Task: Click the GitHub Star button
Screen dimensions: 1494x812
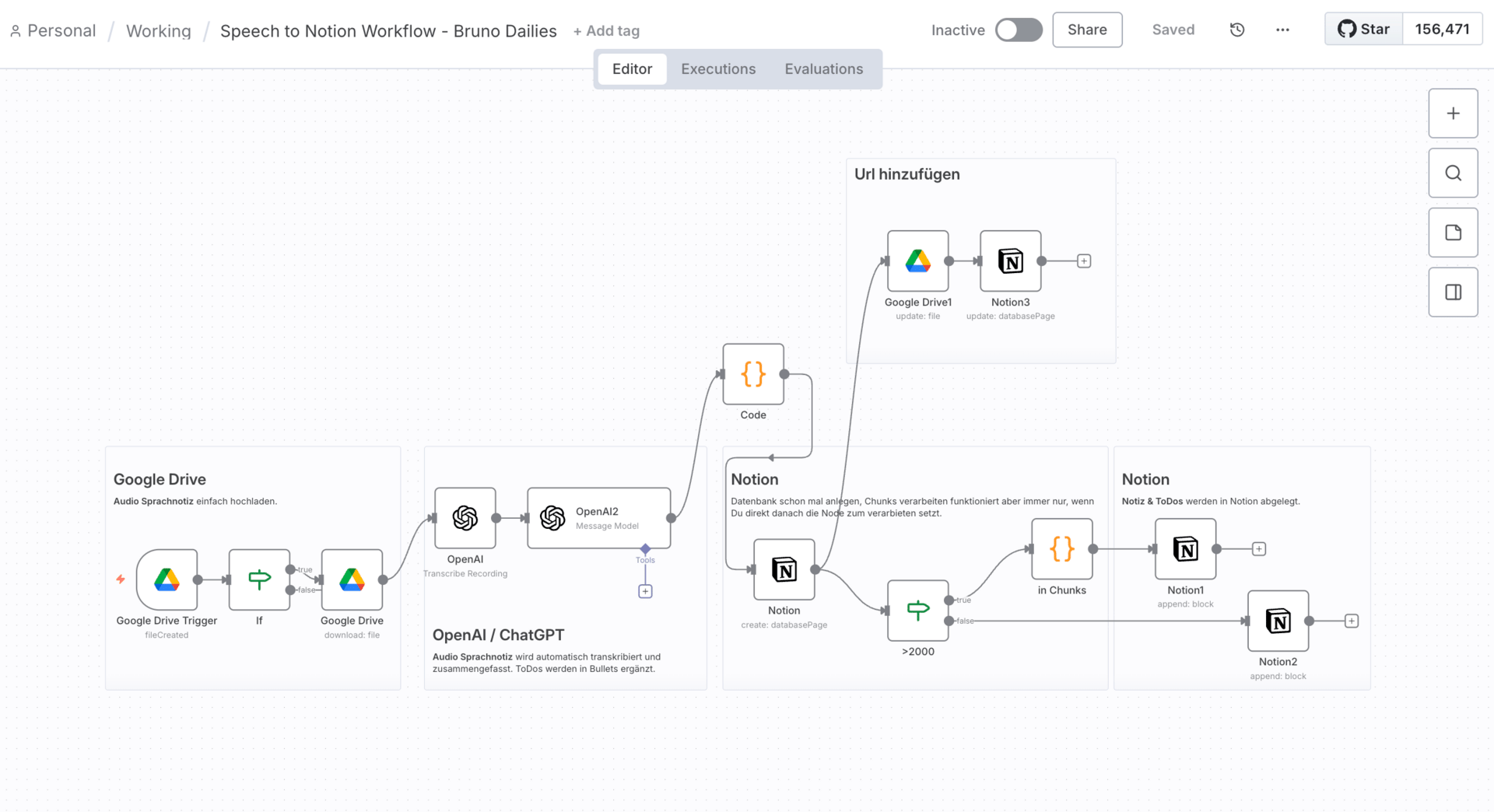Action: point(1364,30)
